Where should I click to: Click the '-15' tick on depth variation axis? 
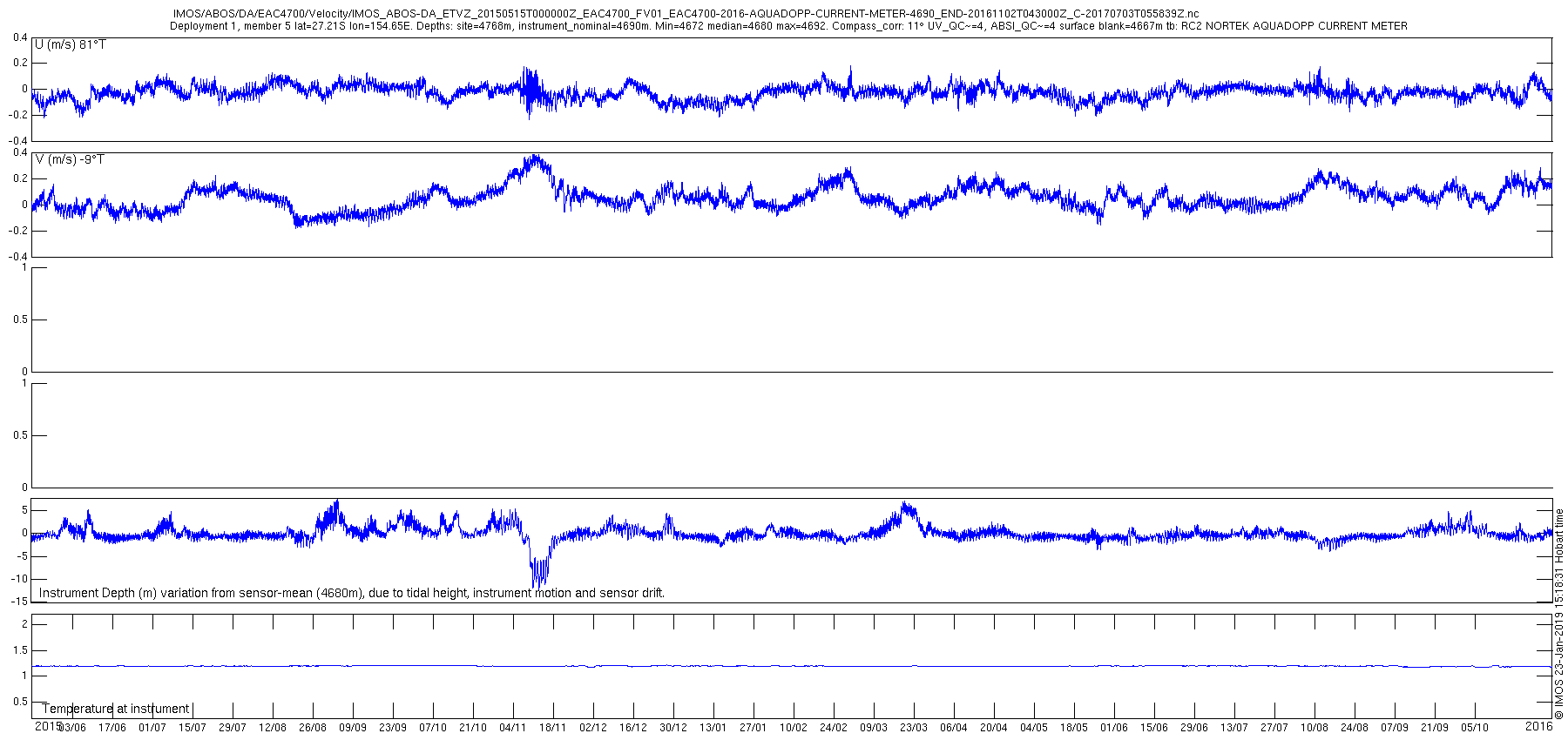coord(21,602)
